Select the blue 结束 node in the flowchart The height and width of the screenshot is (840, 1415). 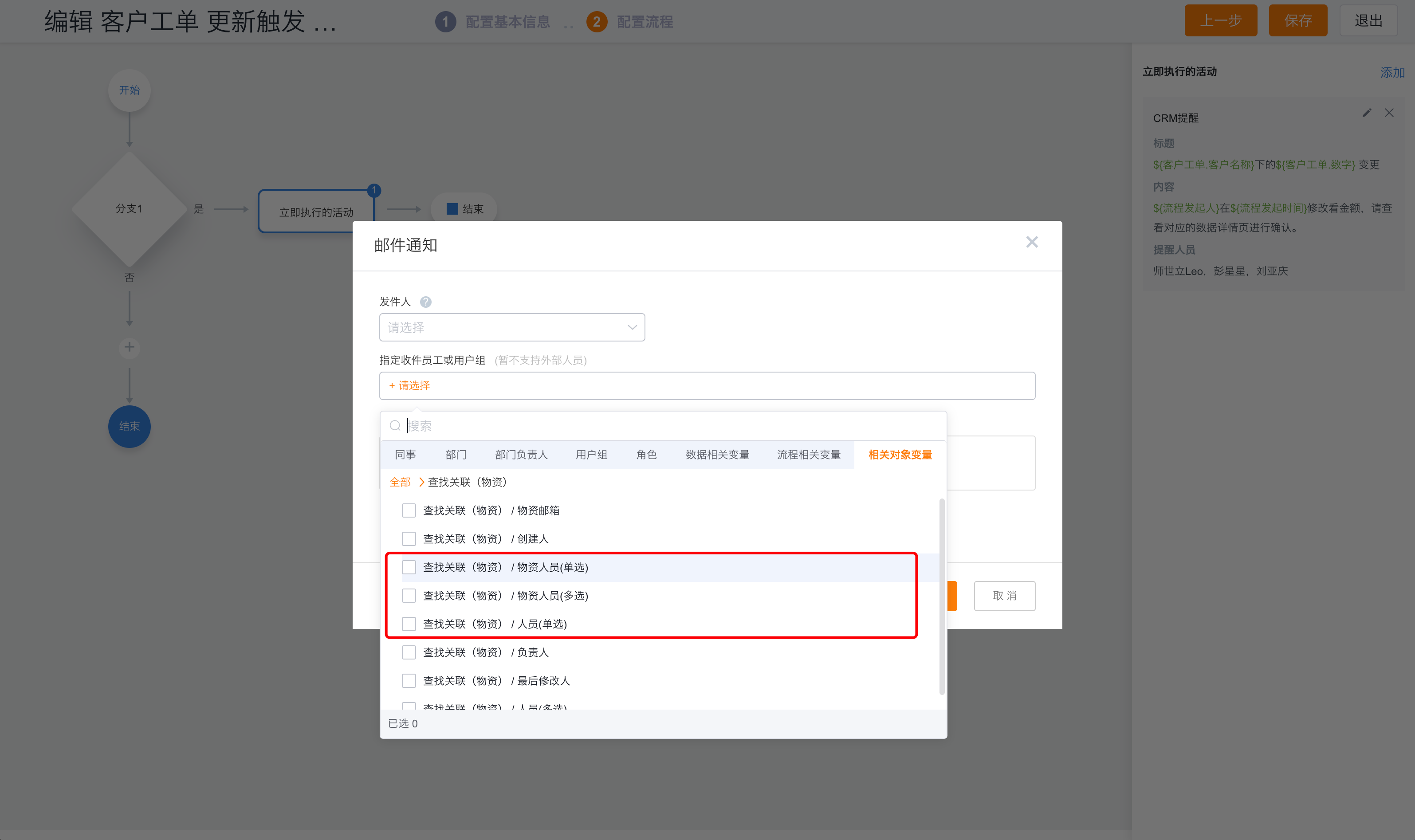click(129, 426)
